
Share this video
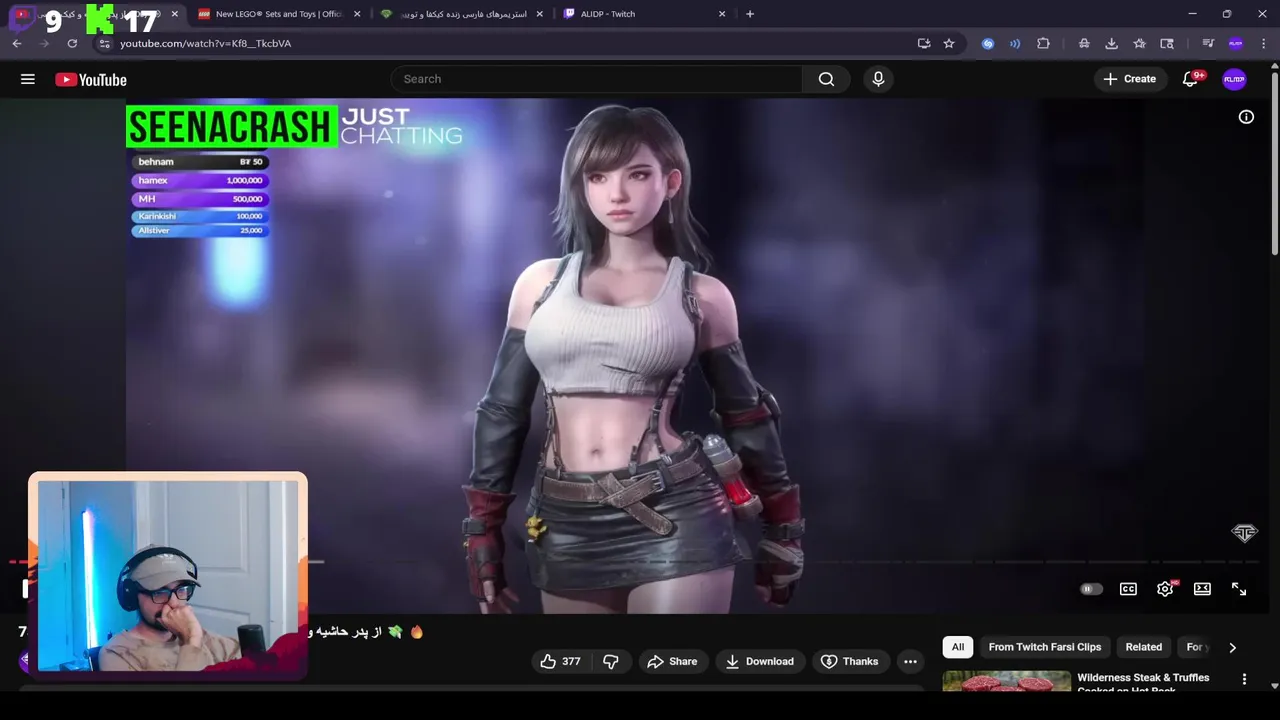coord(672,661)
